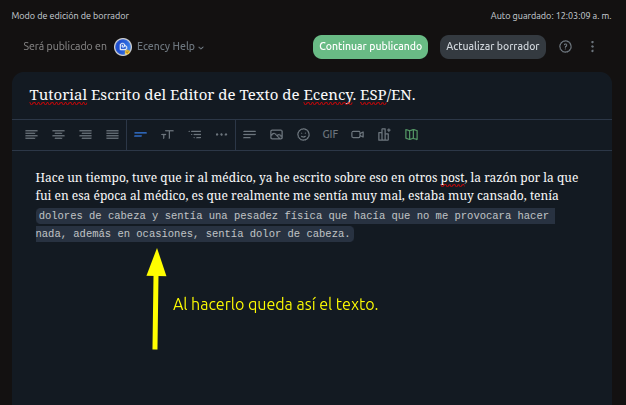Insert a video via camera icon
This screenshot has width=626, height=405.
click(x=357, y=135)
